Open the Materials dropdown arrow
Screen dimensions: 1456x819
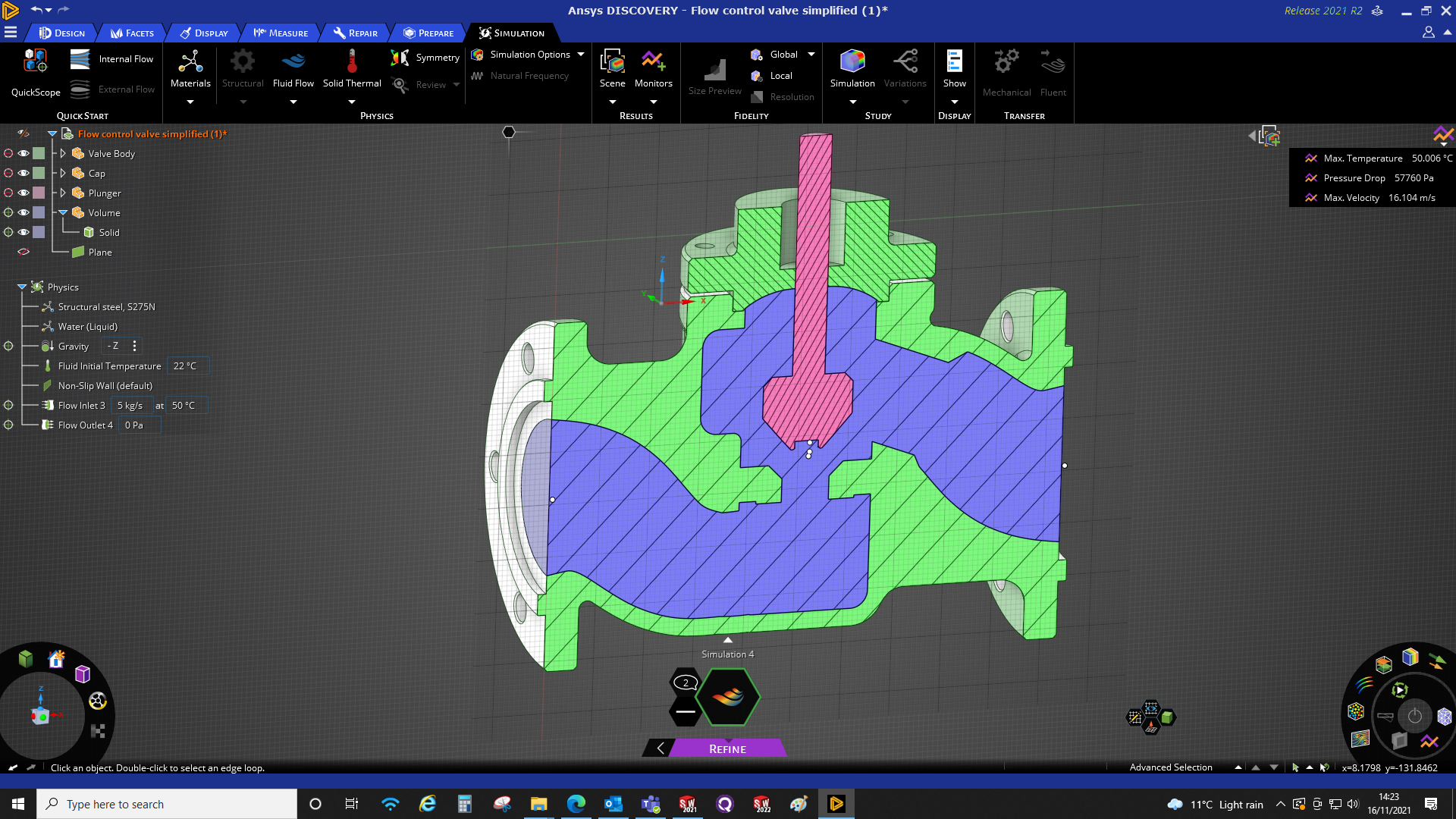pos(190,102)
